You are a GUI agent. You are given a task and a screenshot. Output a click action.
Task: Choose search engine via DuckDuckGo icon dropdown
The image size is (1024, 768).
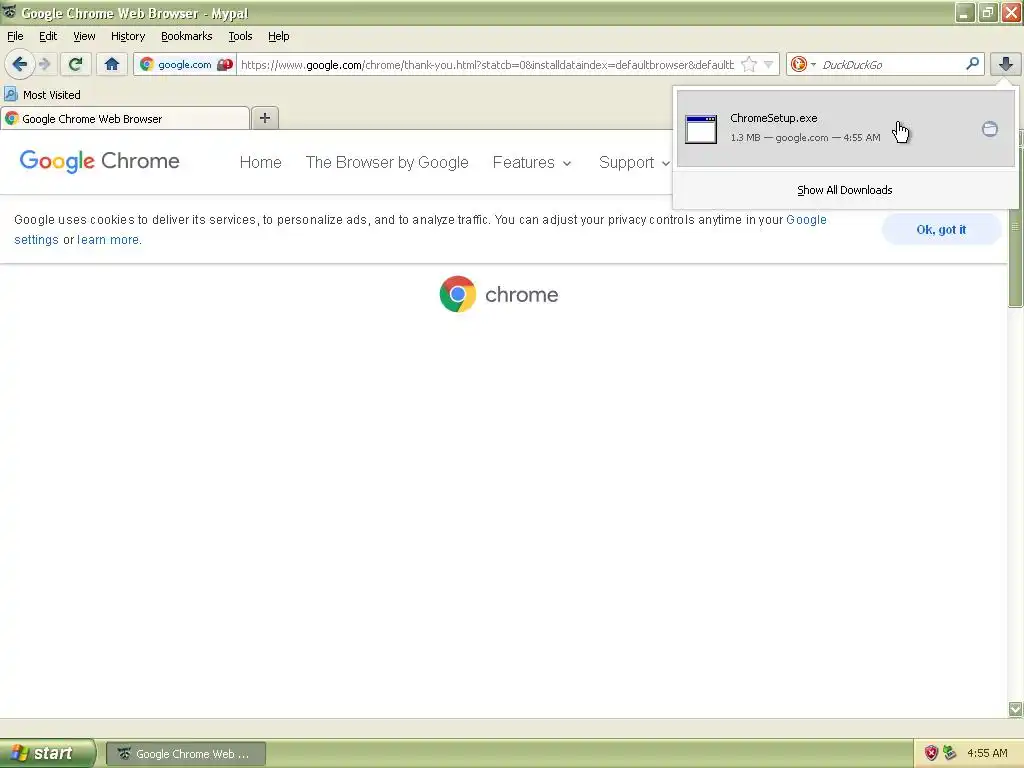point(803,65)
